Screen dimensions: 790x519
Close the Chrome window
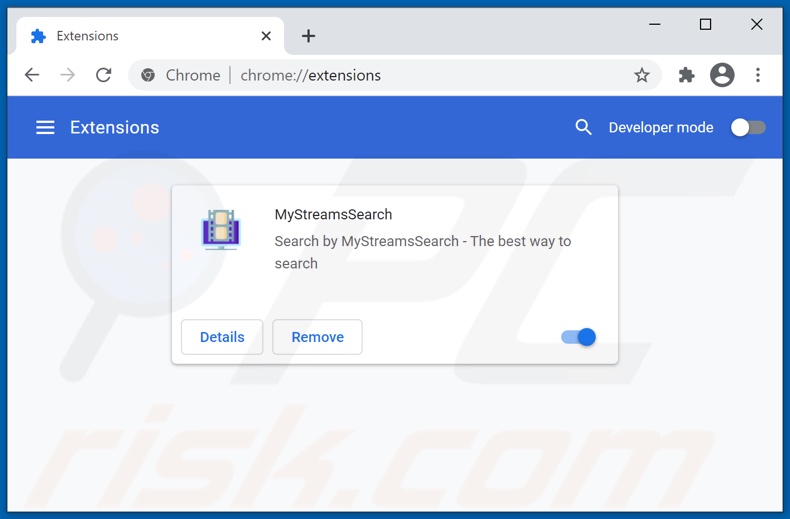pos(756,24)
